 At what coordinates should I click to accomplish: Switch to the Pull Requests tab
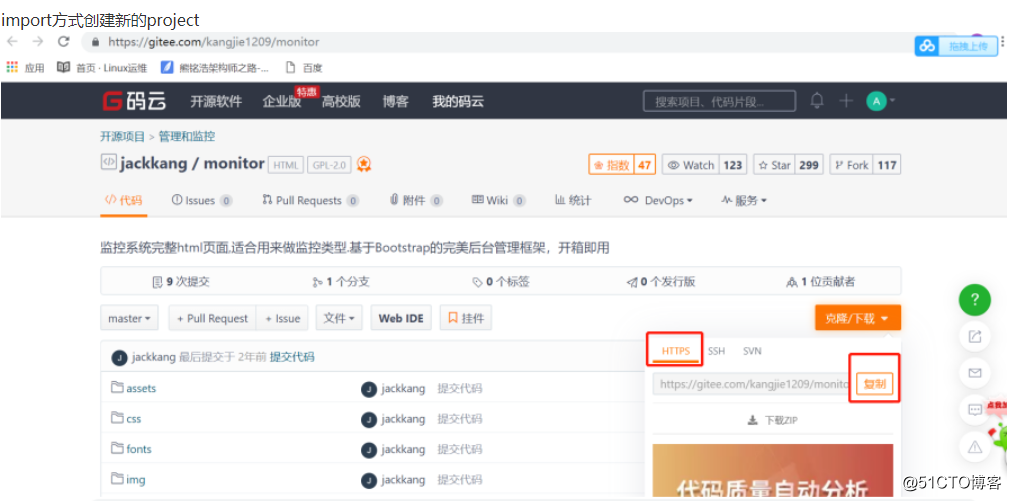[x=311, y=201]
